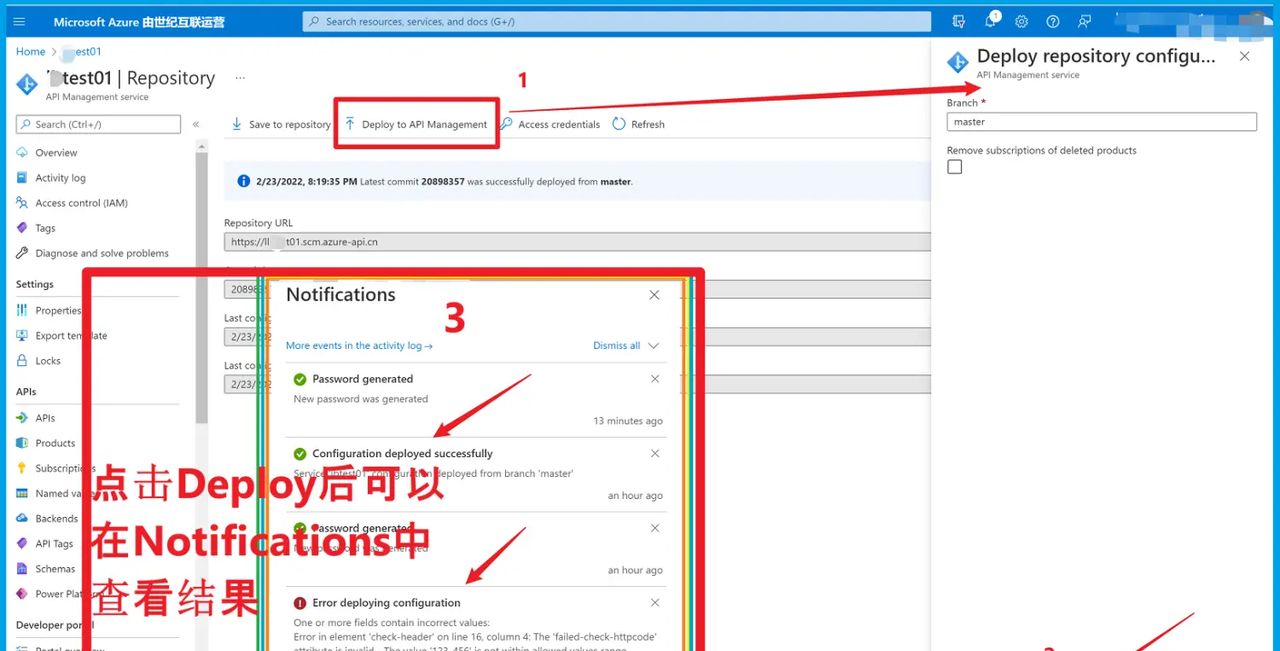The image size is (1280, 651).
Task: Open the ellipsis menu next to Repository
Action: pyautogui.click(x=240, y=77)
